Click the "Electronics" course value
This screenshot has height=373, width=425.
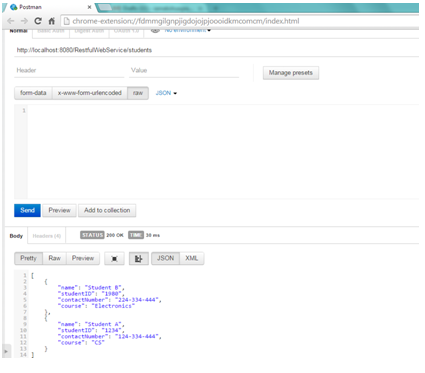pyautogui.click(x=113, y=306)
